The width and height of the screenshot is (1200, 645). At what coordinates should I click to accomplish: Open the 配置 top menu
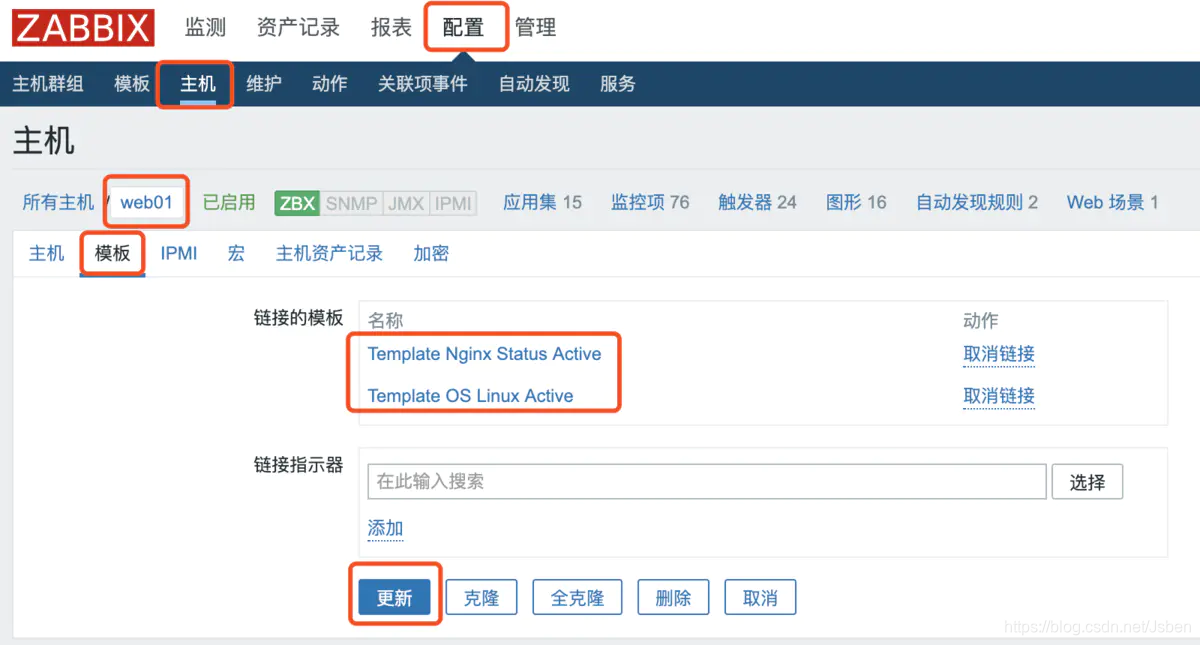click(x=463, y=28)
